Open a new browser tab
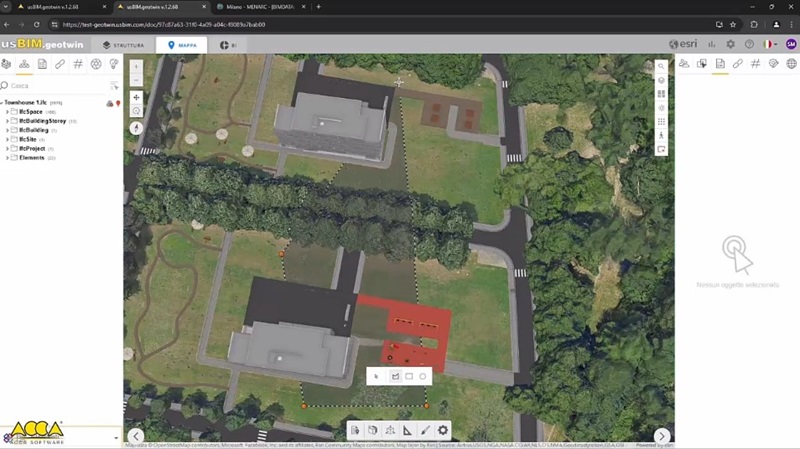800x449 pixels. (x=318, y=7)
